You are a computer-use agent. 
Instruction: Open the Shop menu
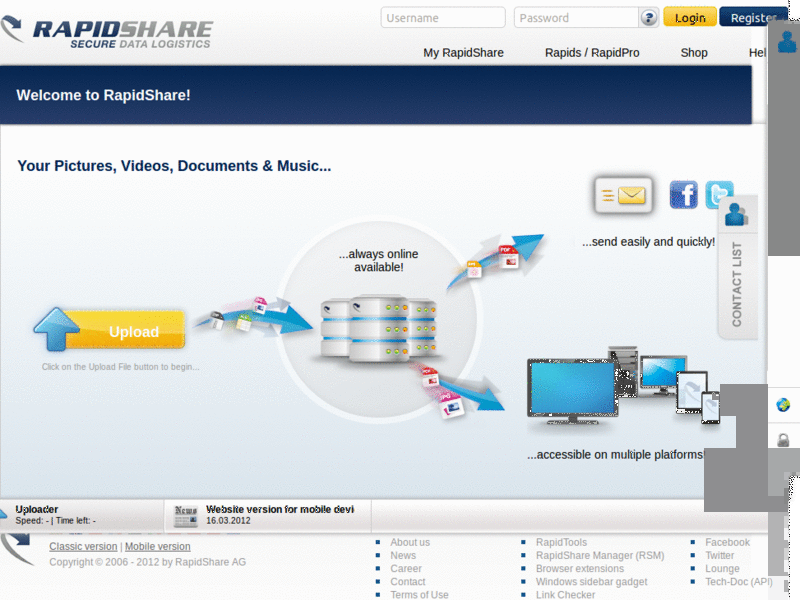[x=694, y=53]
